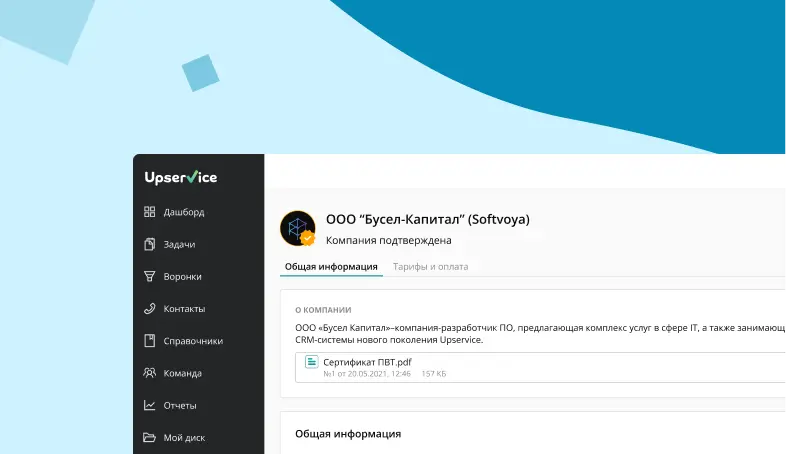Click the Компания подтверждена status text

point(388,240)
